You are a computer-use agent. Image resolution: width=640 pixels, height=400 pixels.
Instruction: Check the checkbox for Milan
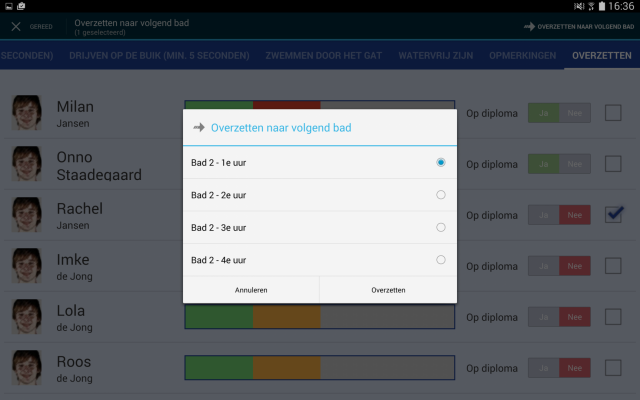[x=613, y=113]
